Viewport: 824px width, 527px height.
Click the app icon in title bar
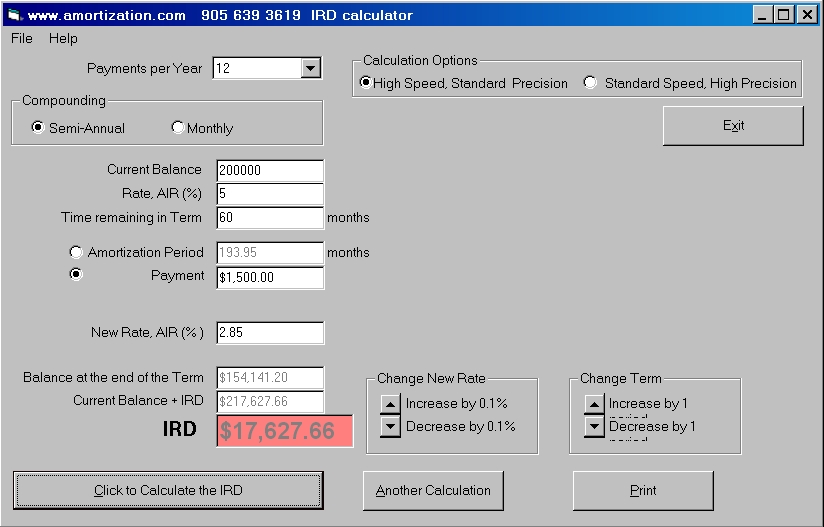coord(14,15)
